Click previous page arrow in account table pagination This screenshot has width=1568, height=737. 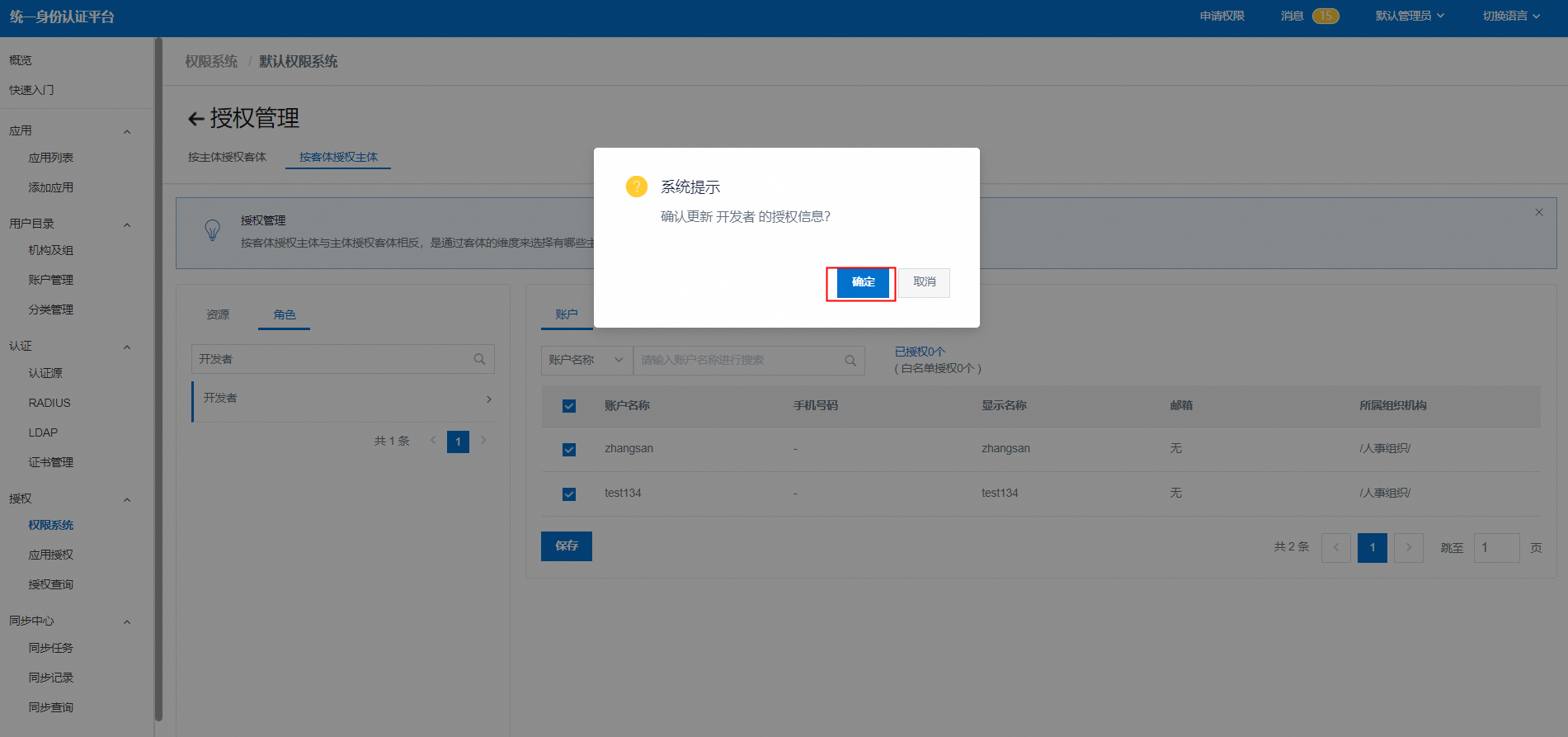(x=1335, y=547)
